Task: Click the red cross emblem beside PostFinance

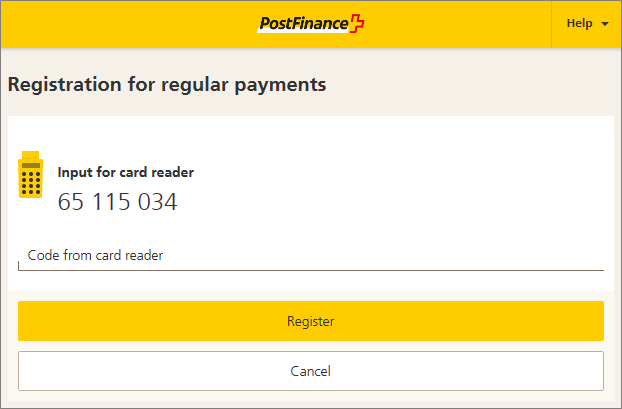Action: (357, 23)
